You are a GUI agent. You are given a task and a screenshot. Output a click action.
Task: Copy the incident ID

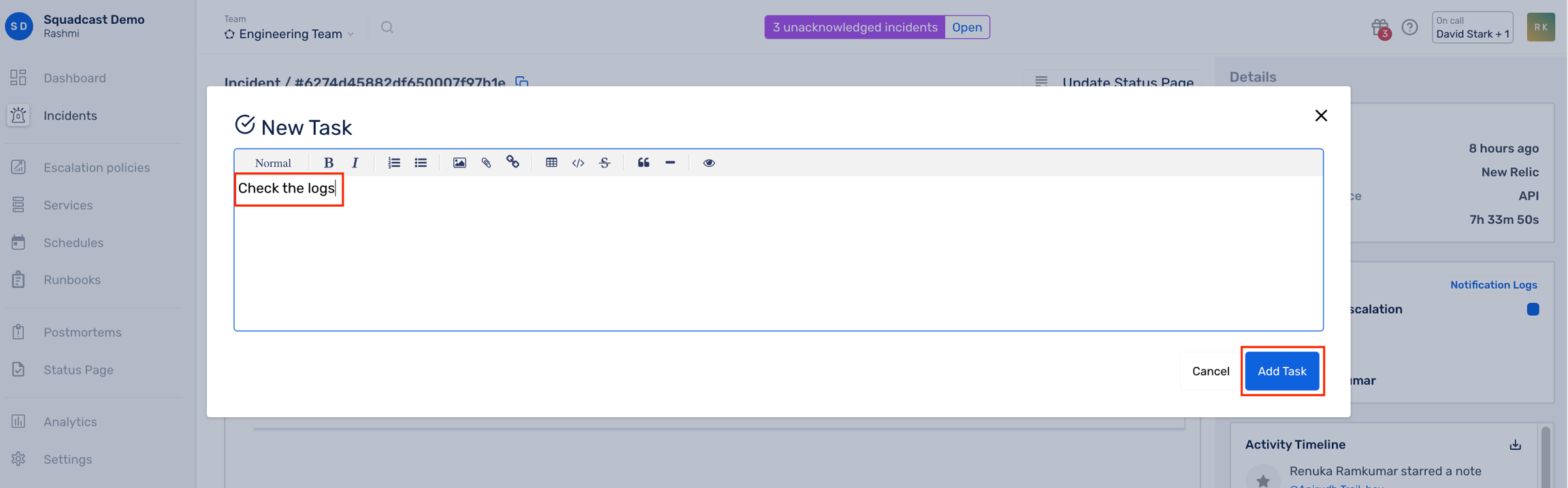(x=522, y=82)
